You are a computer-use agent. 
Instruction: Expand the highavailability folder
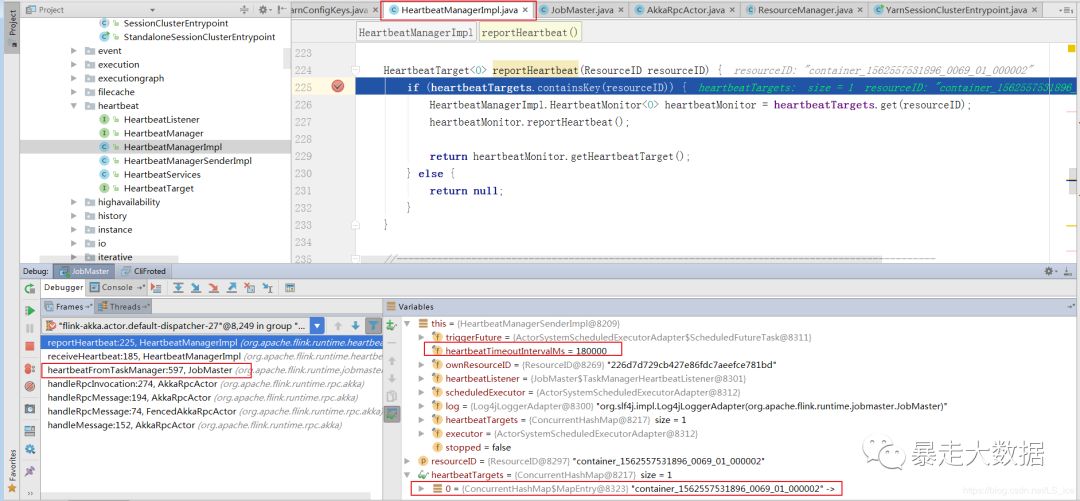point(74,203)
